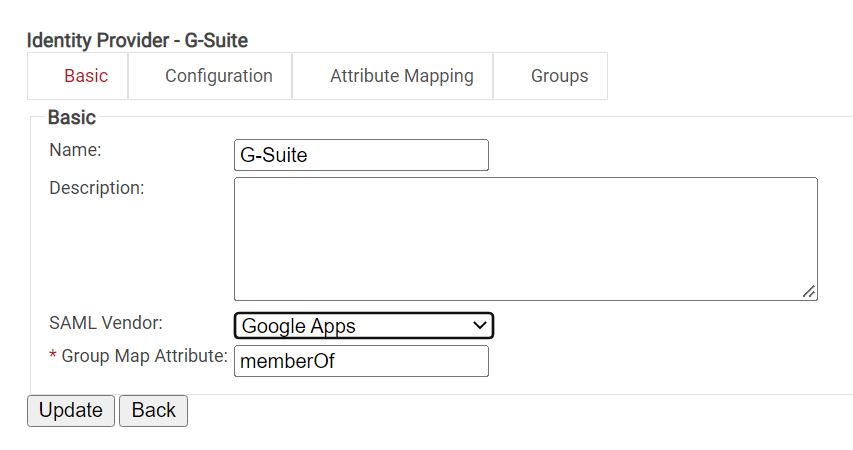This screenshot has height=450, width=853.
Task: Click the Group Map Attribute field
Action: pyautogui.click(x=361, y=361)
